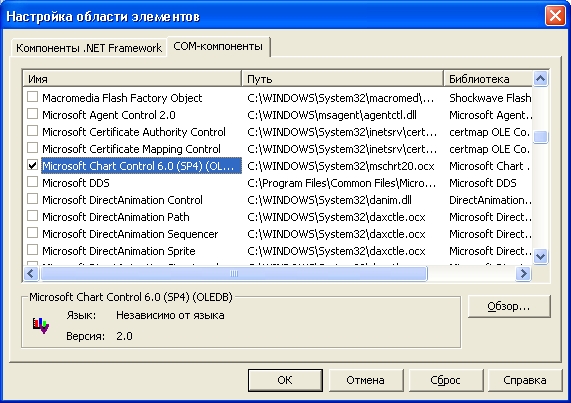Click the Библиотека column header
Image resolution: width=571 pixels, height=403 pixels.
click(x=488, y=79)
